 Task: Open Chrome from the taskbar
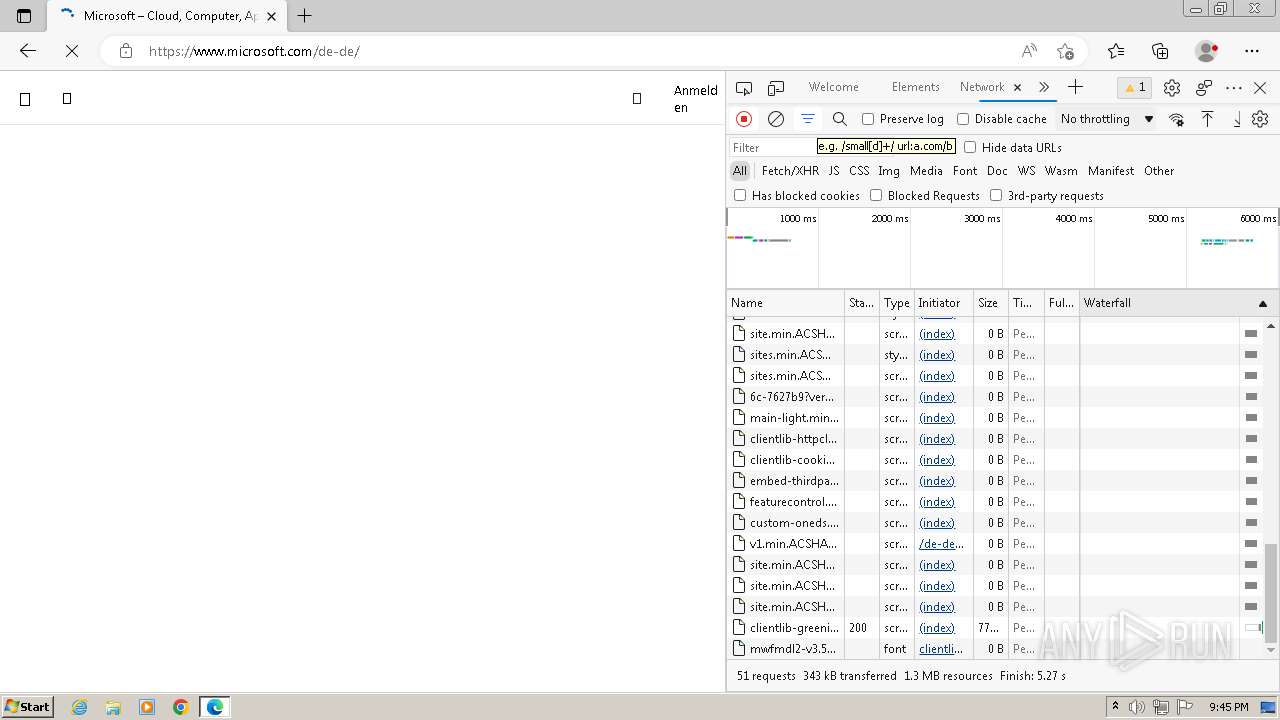click(x=181, y=707)
